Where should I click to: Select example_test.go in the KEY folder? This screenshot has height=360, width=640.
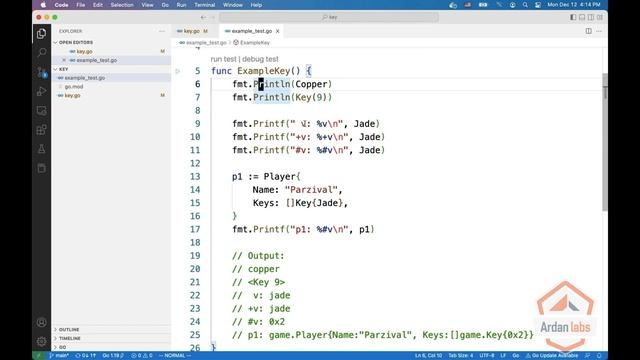click(x=84, y=78)
